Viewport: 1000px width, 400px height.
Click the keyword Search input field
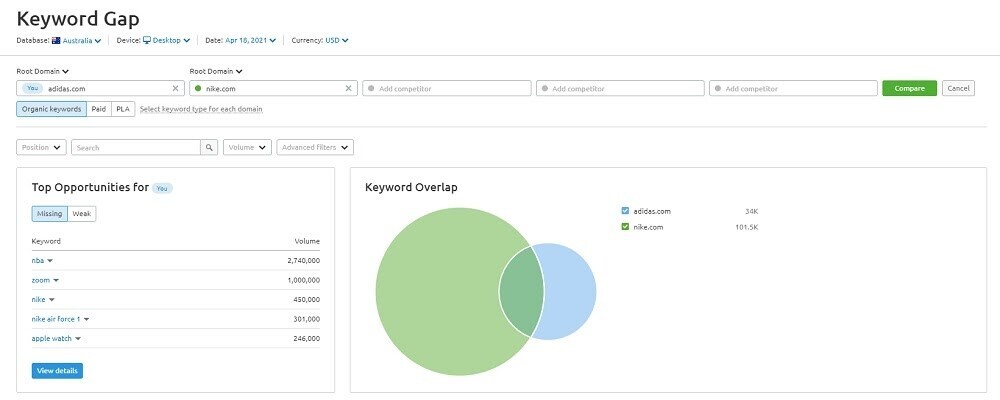136,147
